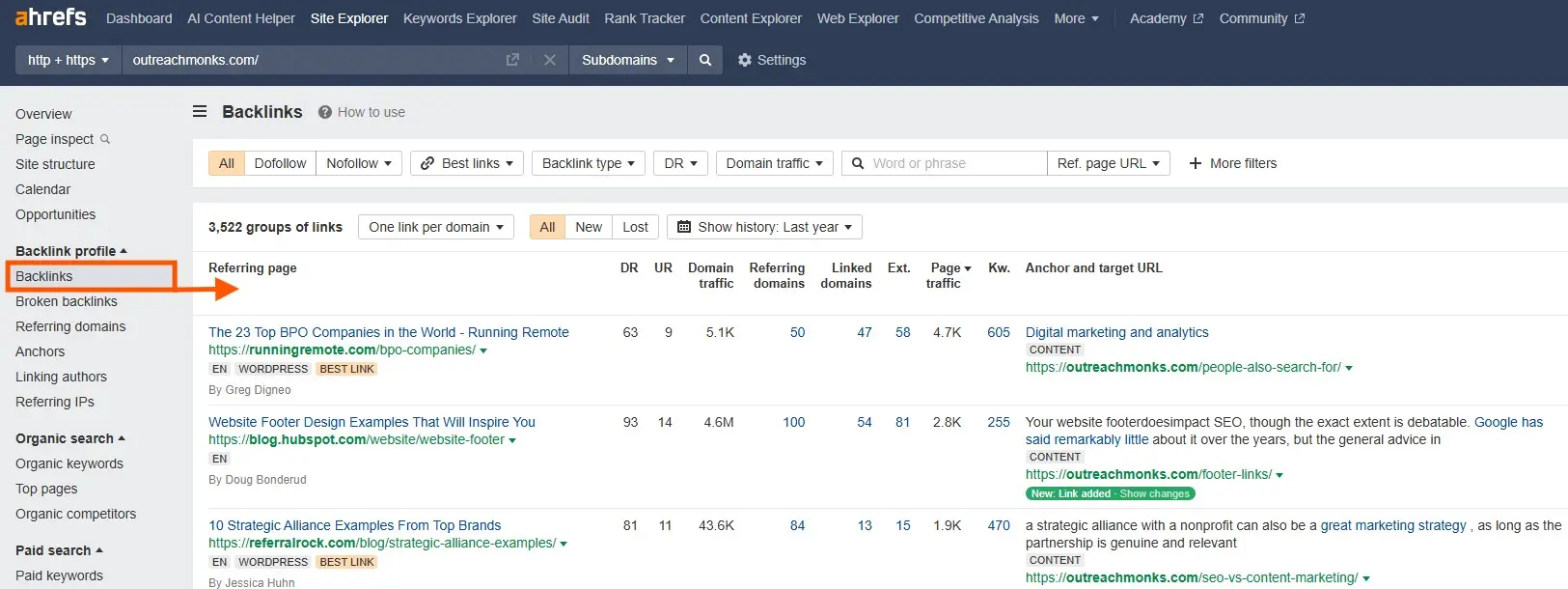
Task: Go to Keywords Explorer
Action: 460,18
